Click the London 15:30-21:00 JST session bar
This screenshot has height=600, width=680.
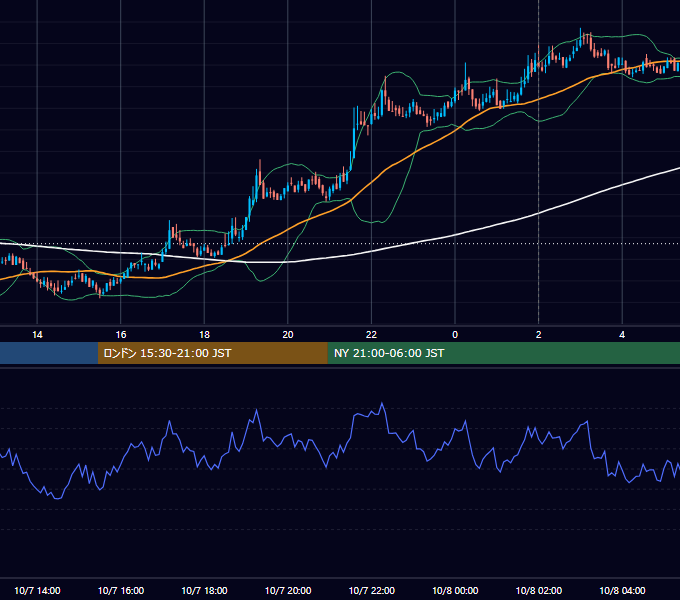click(x=212, y=353)
